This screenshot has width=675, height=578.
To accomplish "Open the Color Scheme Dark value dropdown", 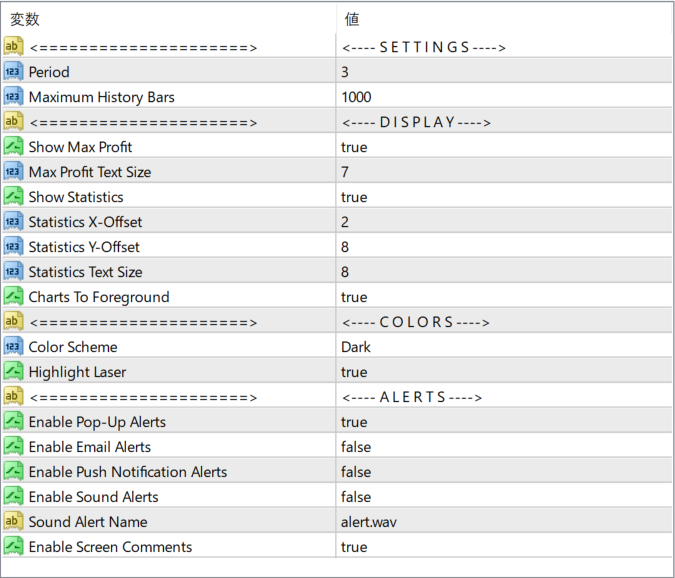I will [355, 347].
